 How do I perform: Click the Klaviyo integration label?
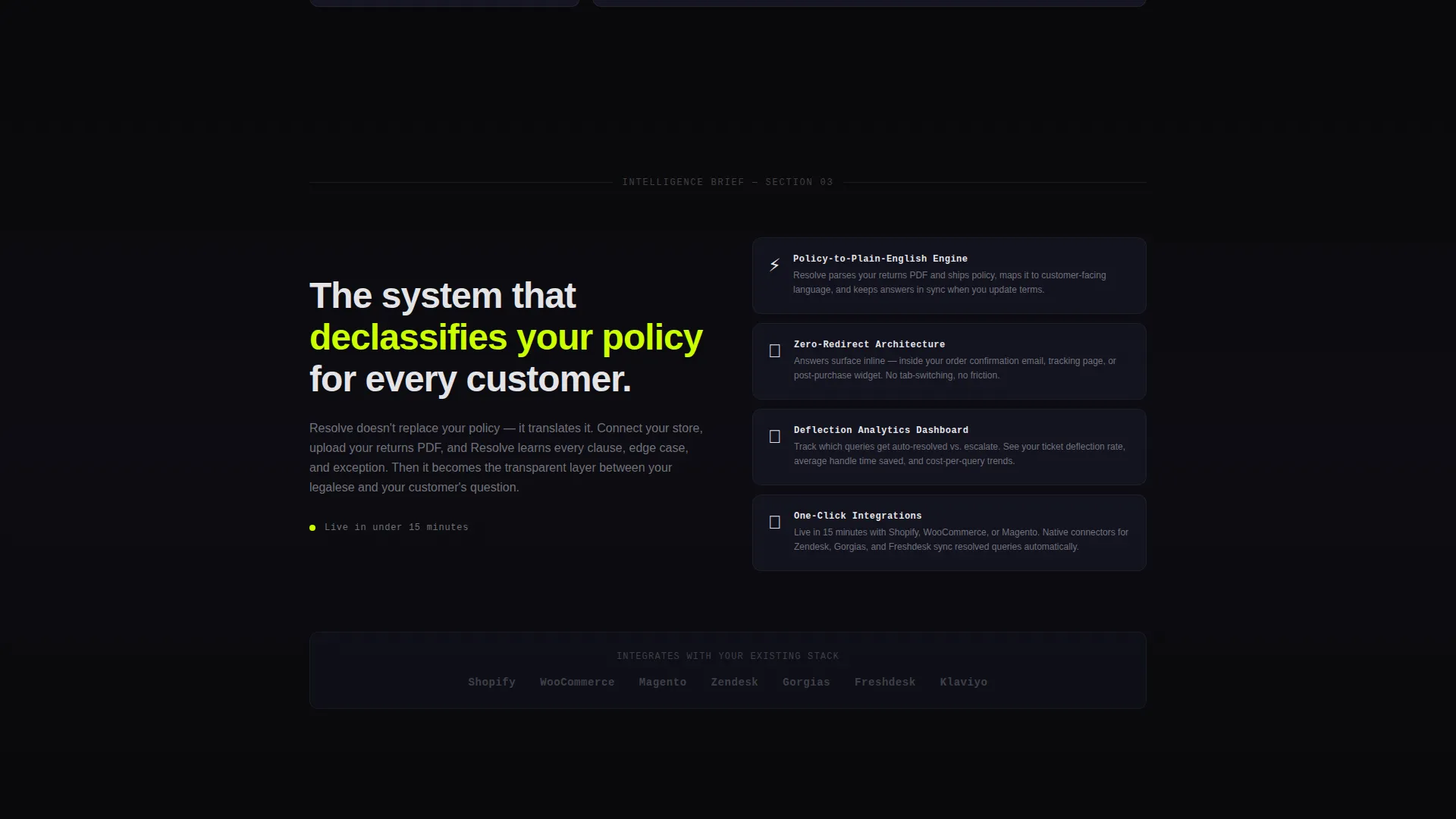(x=964, y=682)
